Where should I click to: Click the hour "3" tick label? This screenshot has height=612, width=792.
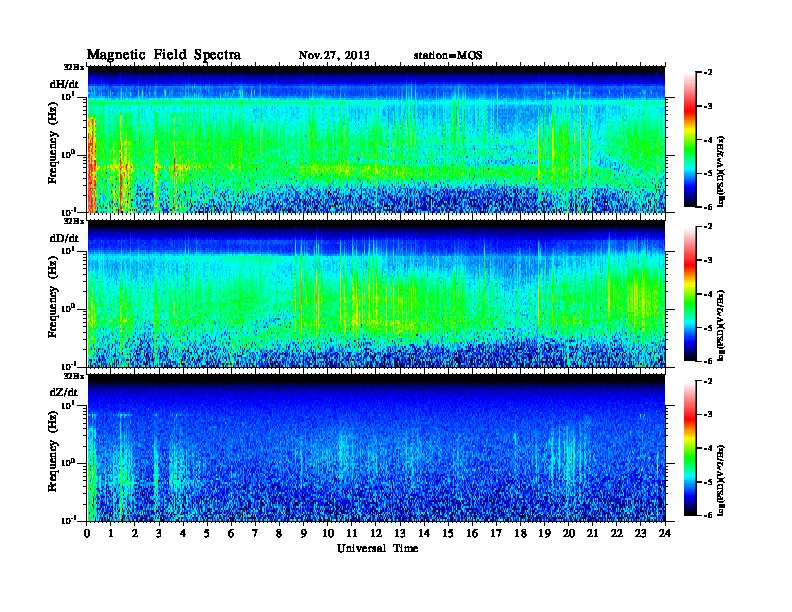click(x=159, y=534)
